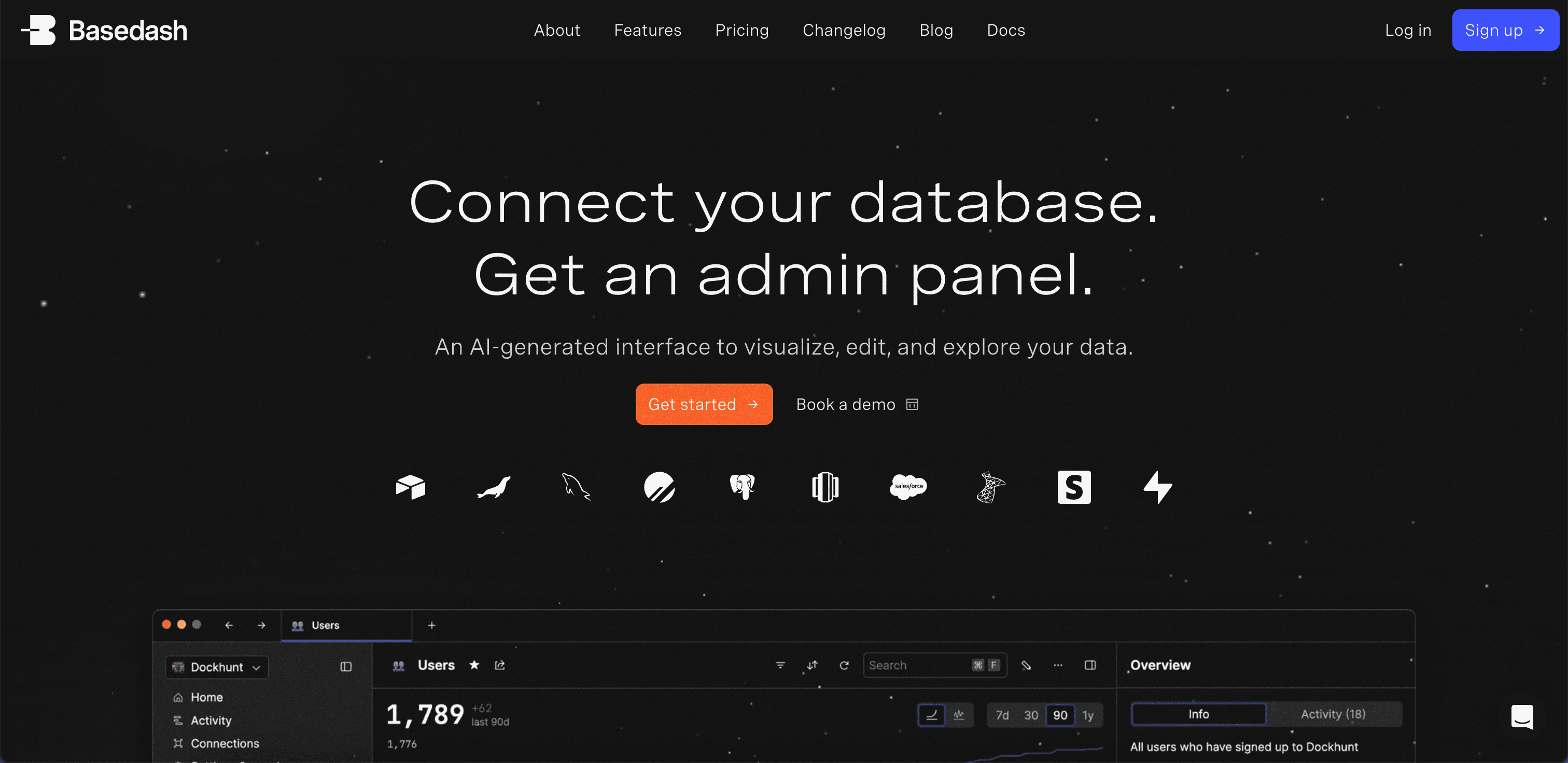Collapse the left sidebar panel
The width and height of the screenshot is (1568, 763).
[x=346, y=666]
